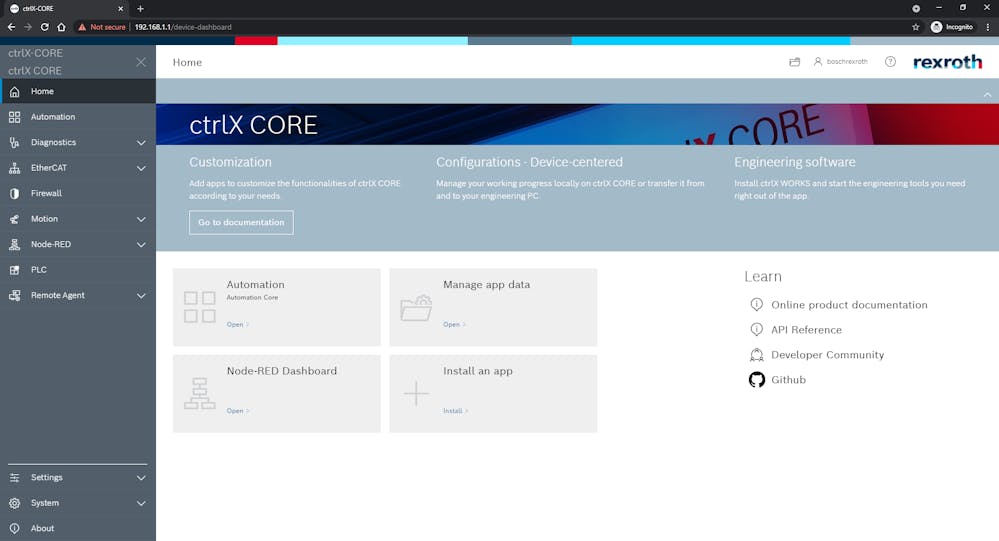Open a new browser tab with plus

click(x=140, y=8)
